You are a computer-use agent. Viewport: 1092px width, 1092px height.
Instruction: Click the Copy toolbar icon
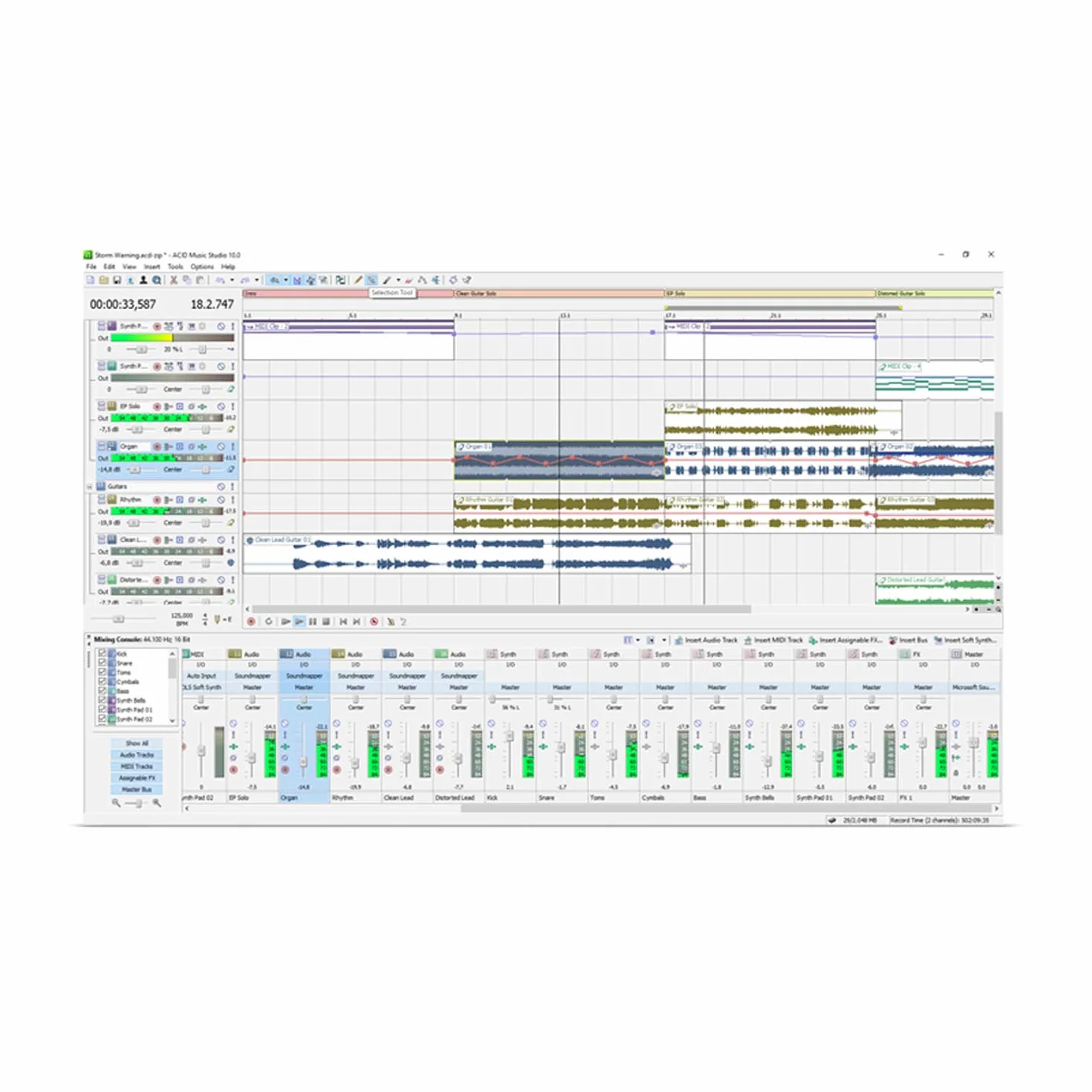pos(187,280)
